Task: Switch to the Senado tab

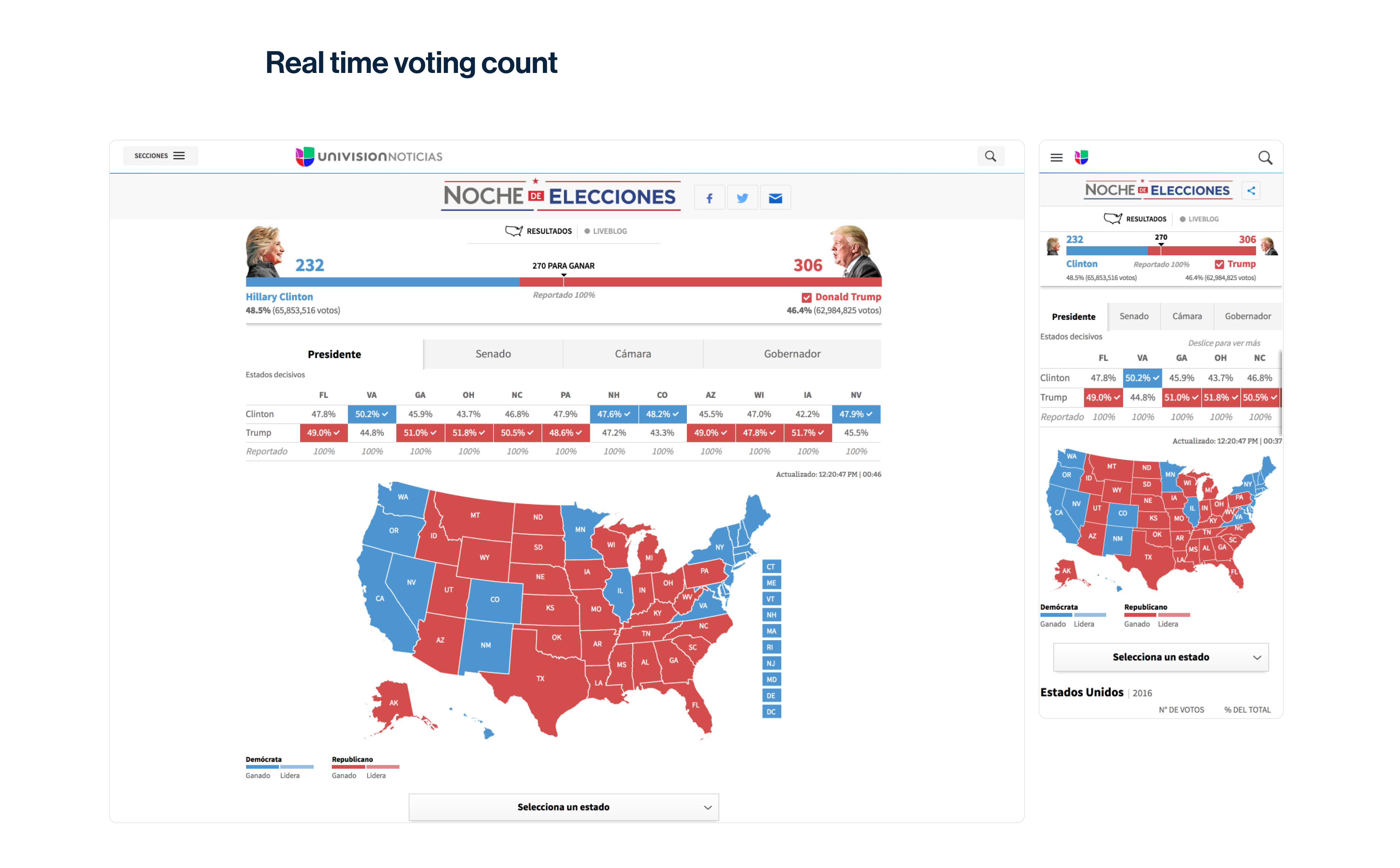Action: tap(493, 354)
